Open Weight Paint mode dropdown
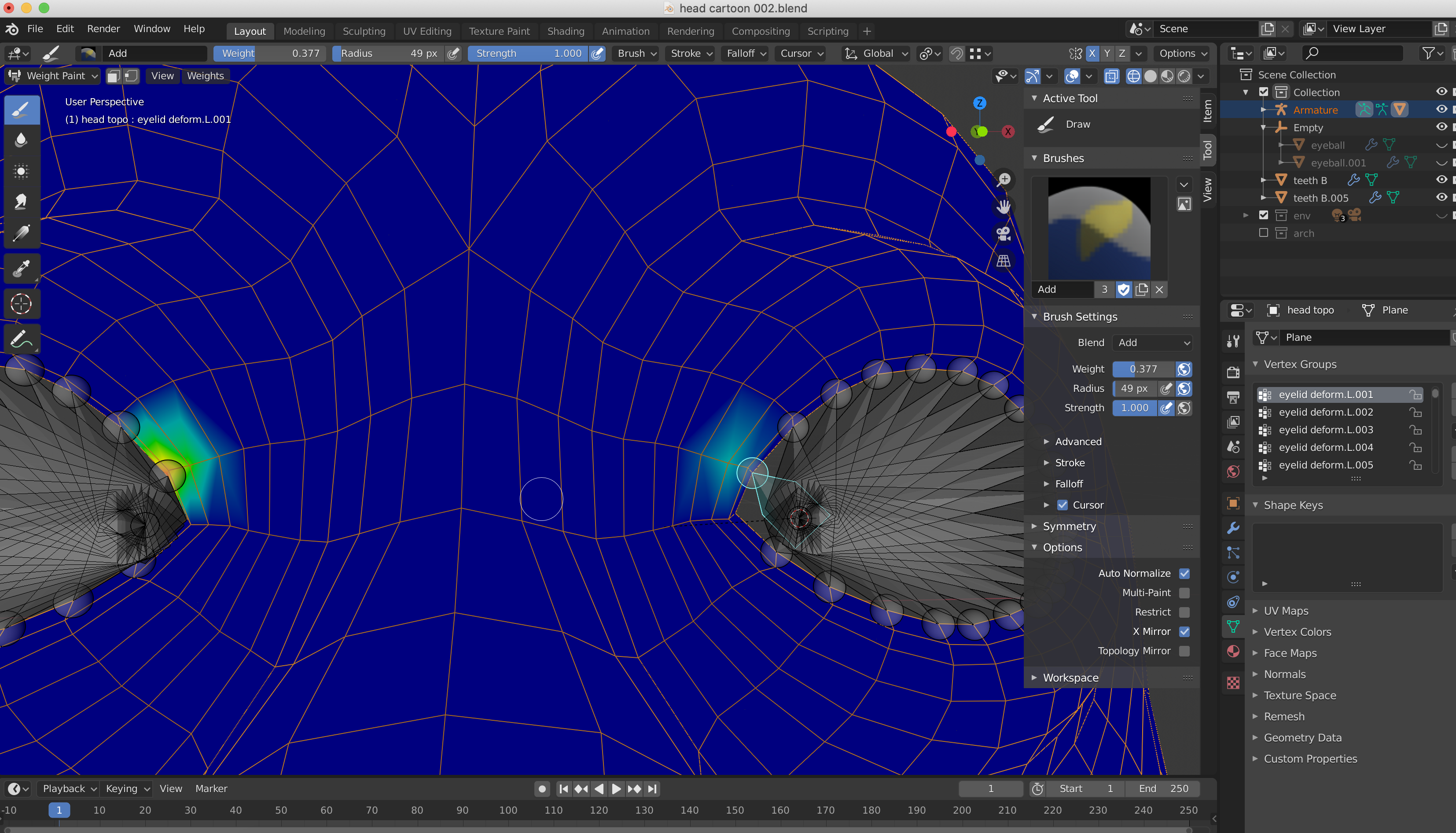The width and height of the screenshot is (1456, 833). click(53, 76)
